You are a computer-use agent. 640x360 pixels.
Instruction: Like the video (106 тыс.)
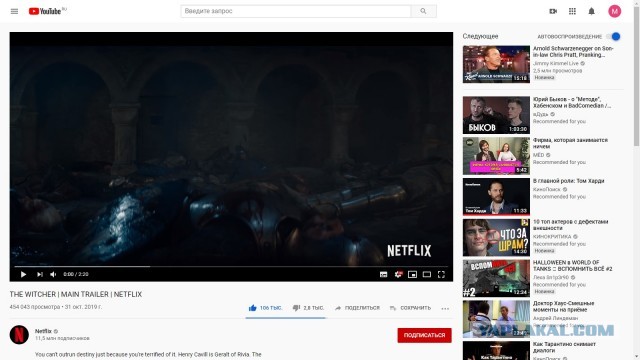tap(265, 308)
